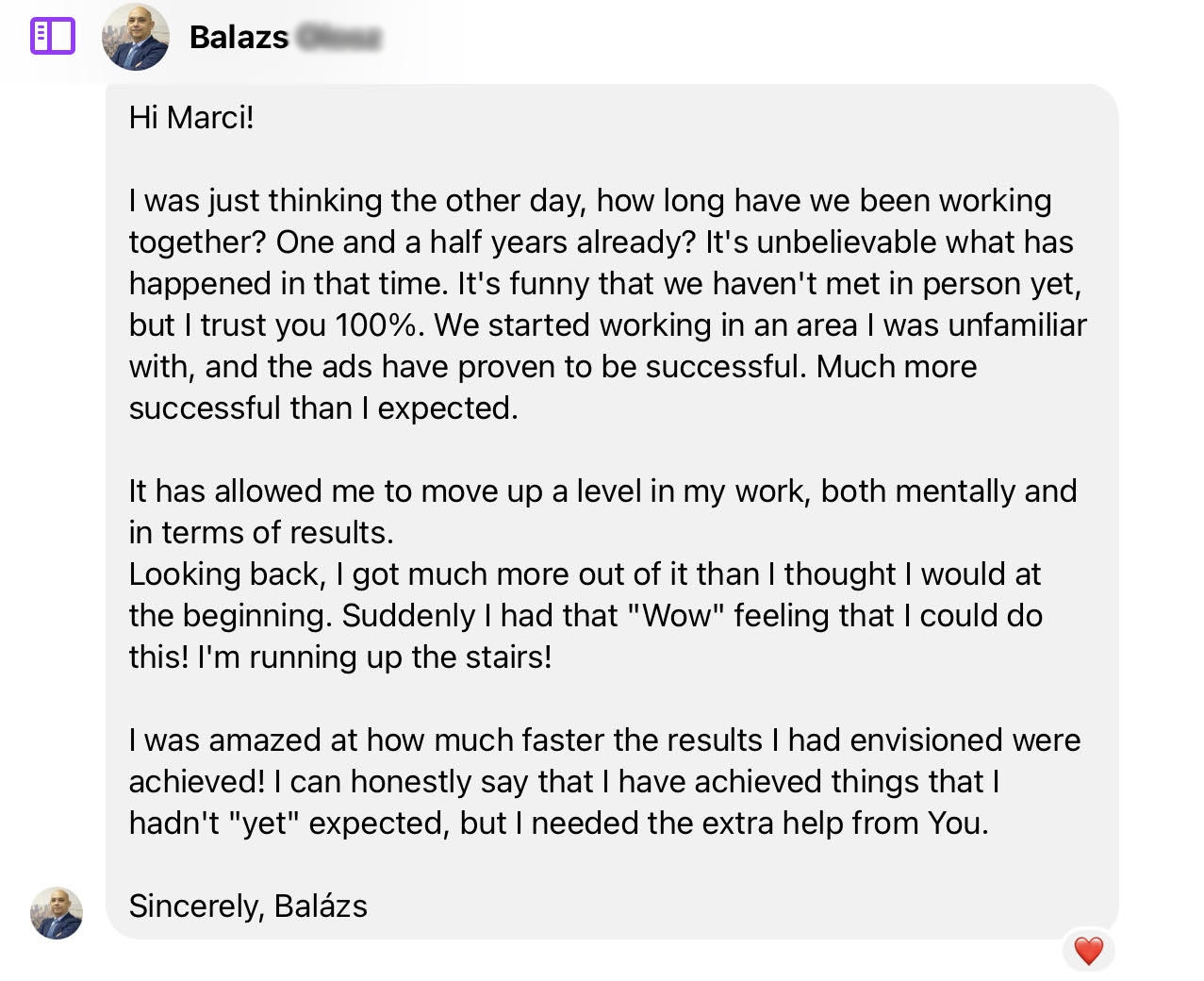Toggle the purple sidebar panel icon

(x=52, y=37)
